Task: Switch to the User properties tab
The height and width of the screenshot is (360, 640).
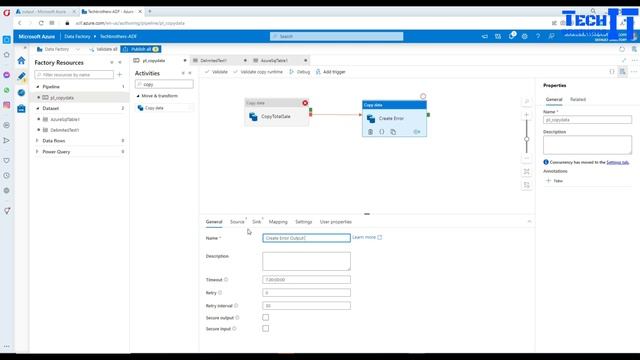Action: tap(336, 222)
